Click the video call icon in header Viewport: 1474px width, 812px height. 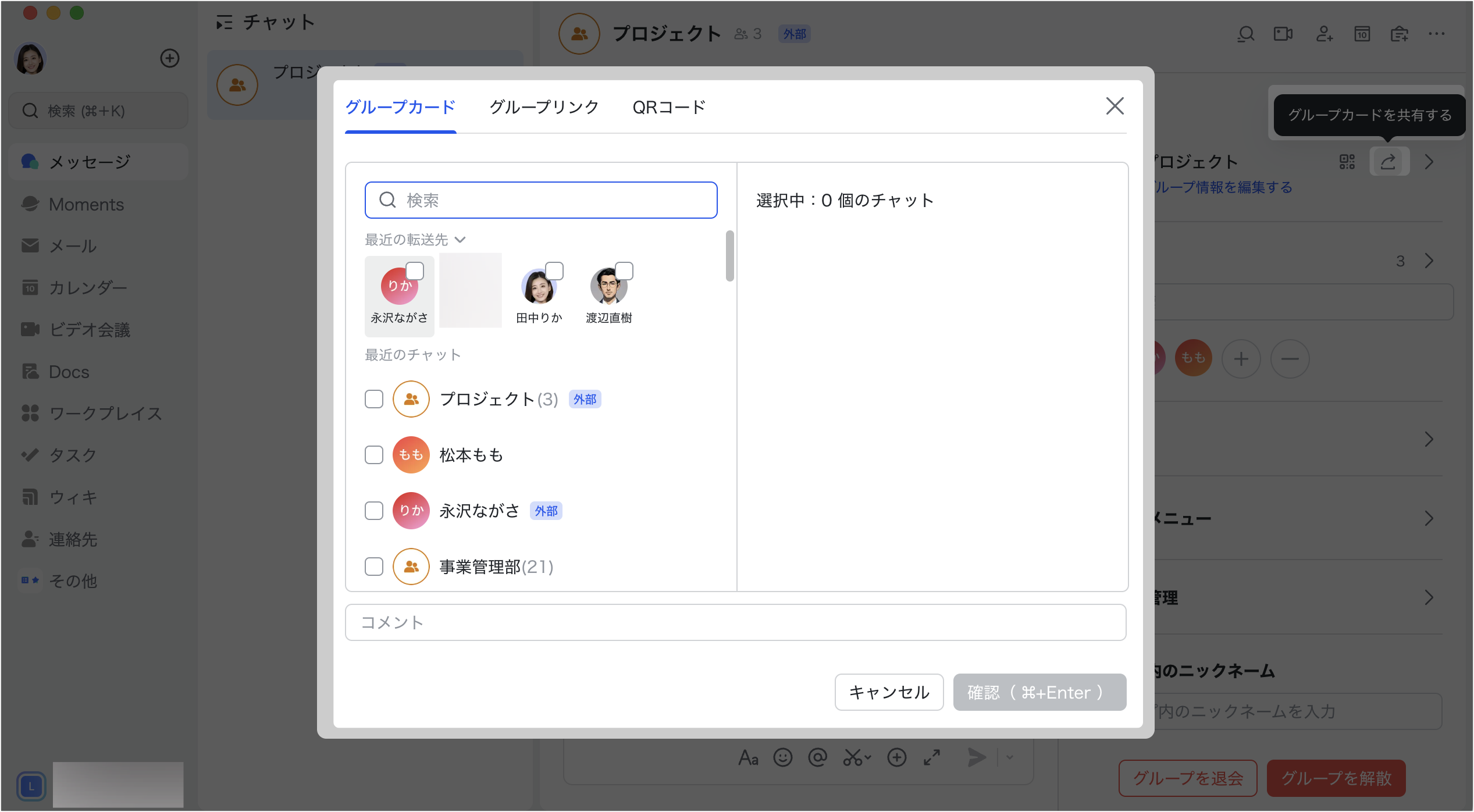click(1283, 34)
